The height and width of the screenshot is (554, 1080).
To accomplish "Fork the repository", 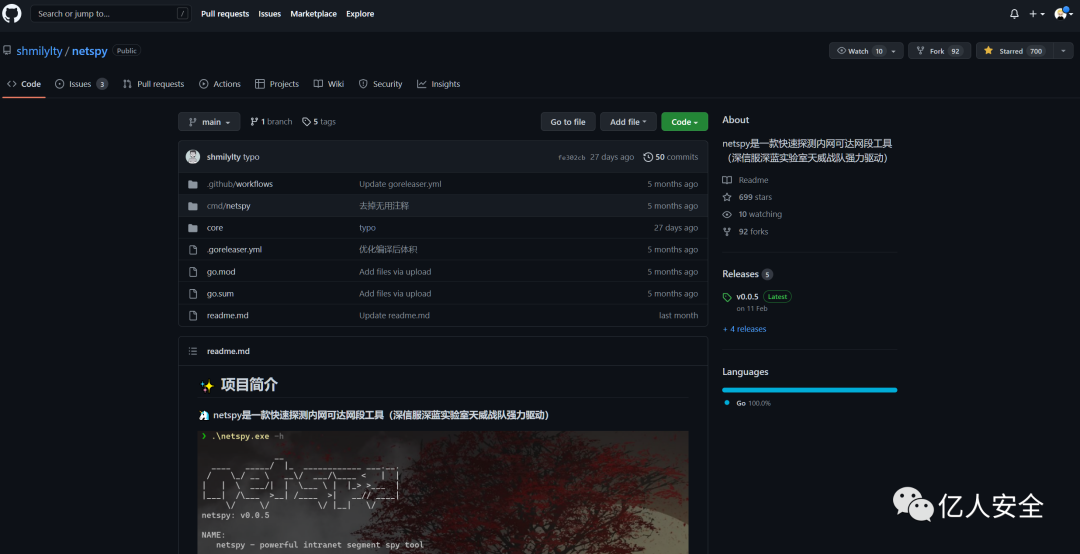I will [939, 51].
